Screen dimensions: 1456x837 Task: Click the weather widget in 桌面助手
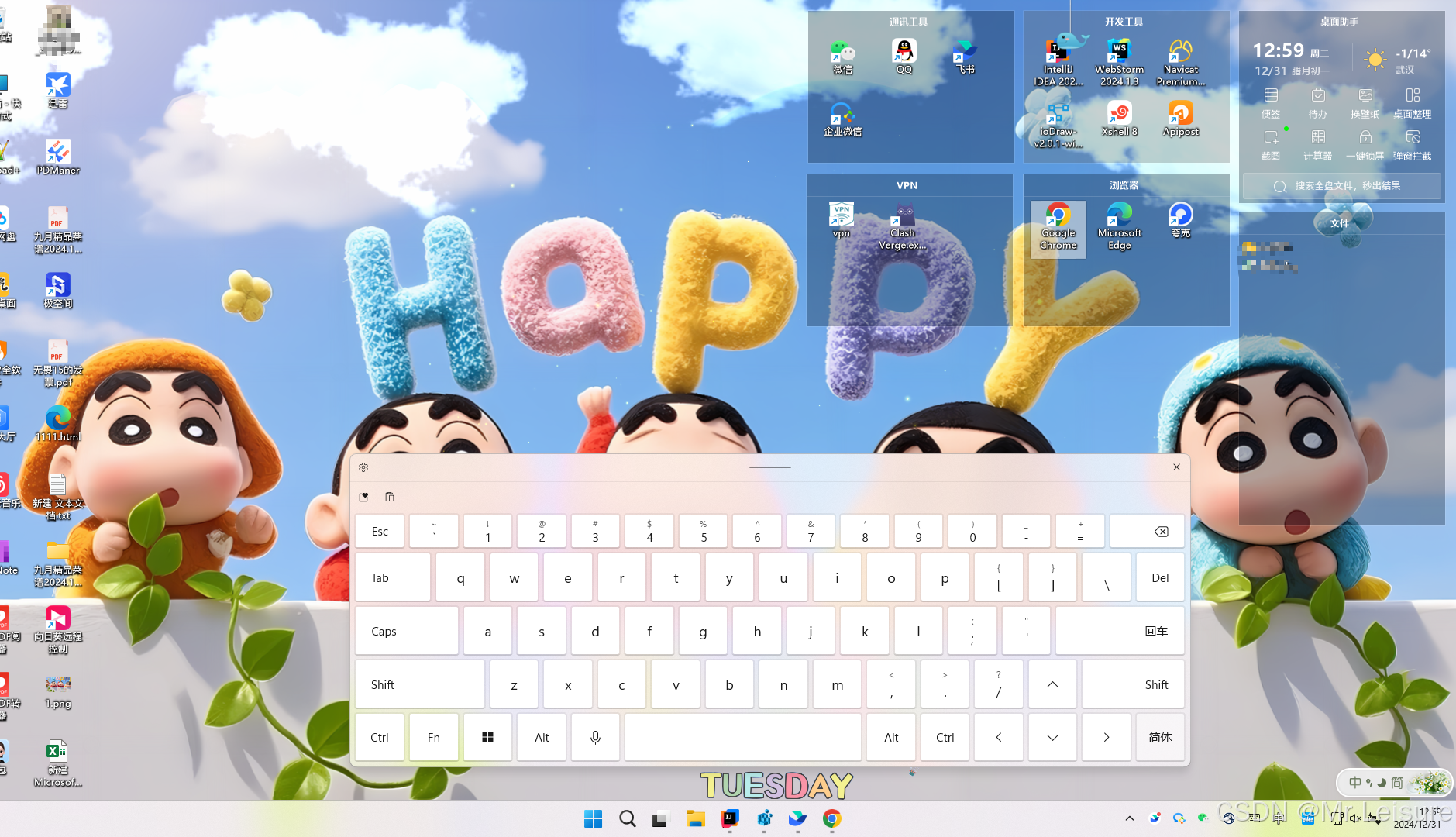tap(1397, 60)
